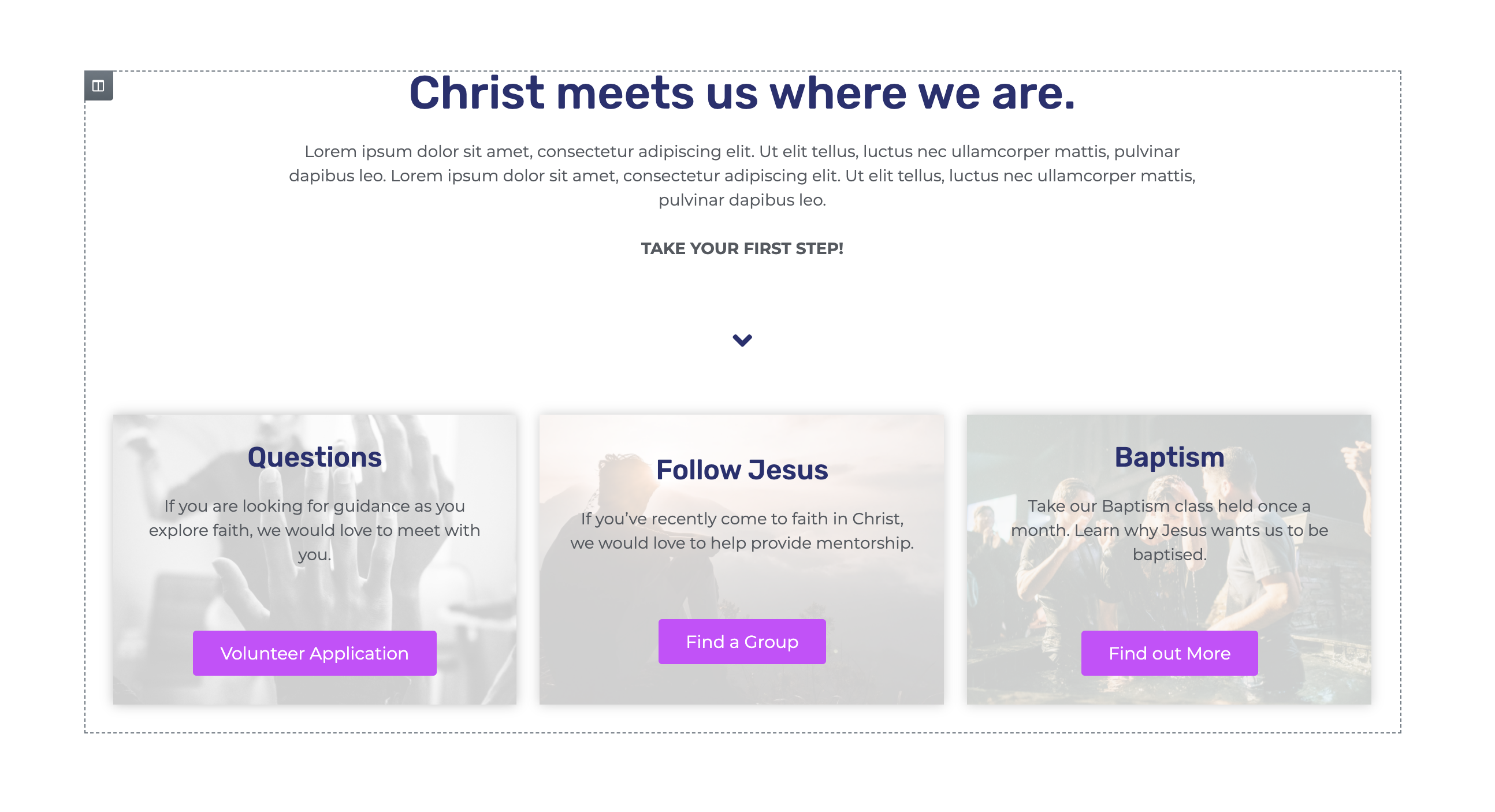The image size is (1495, 812).
Task: Click the Follow Jesus mentorship description text
Action: pos(742,531)
